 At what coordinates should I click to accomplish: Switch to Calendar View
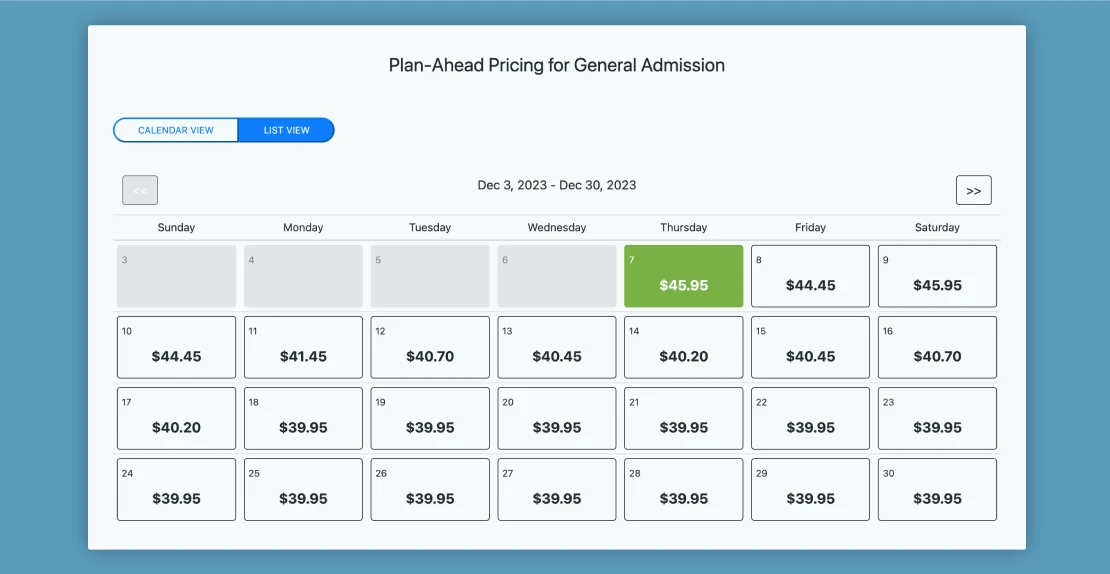176,130
